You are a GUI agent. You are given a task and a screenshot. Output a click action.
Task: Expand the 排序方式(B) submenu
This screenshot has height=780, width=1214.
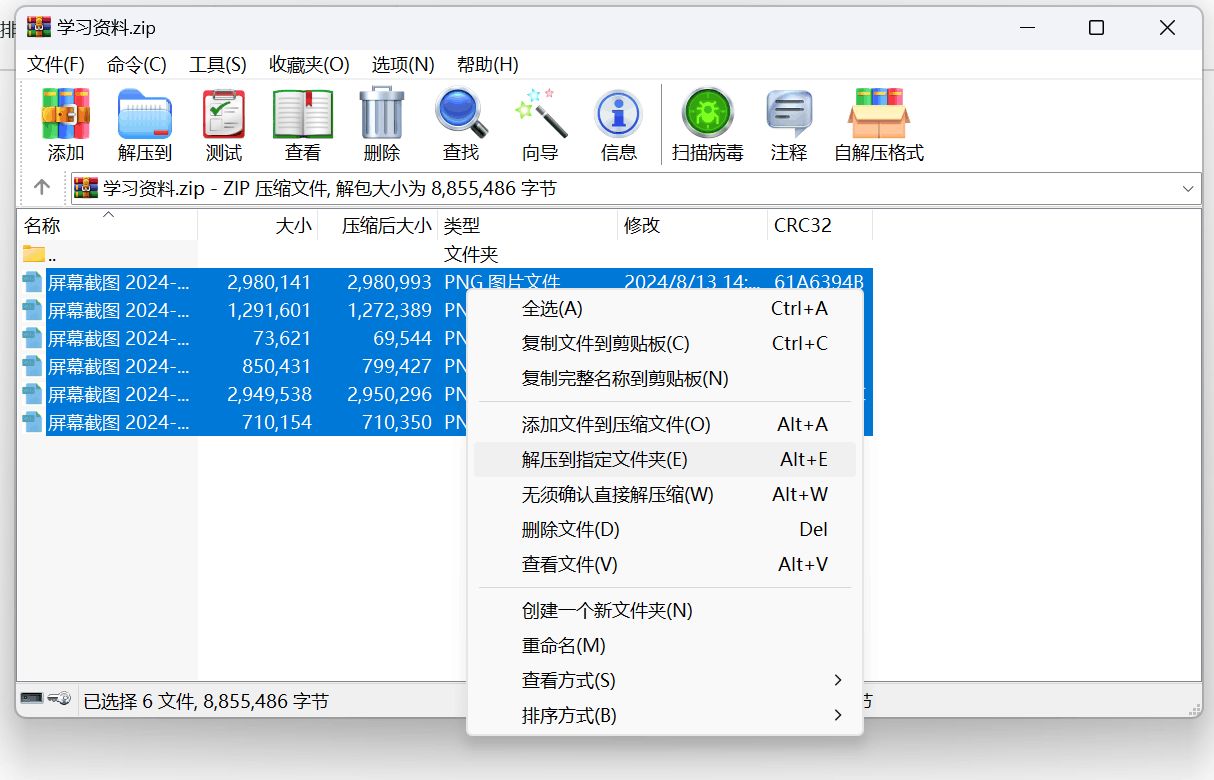point(665,715)
